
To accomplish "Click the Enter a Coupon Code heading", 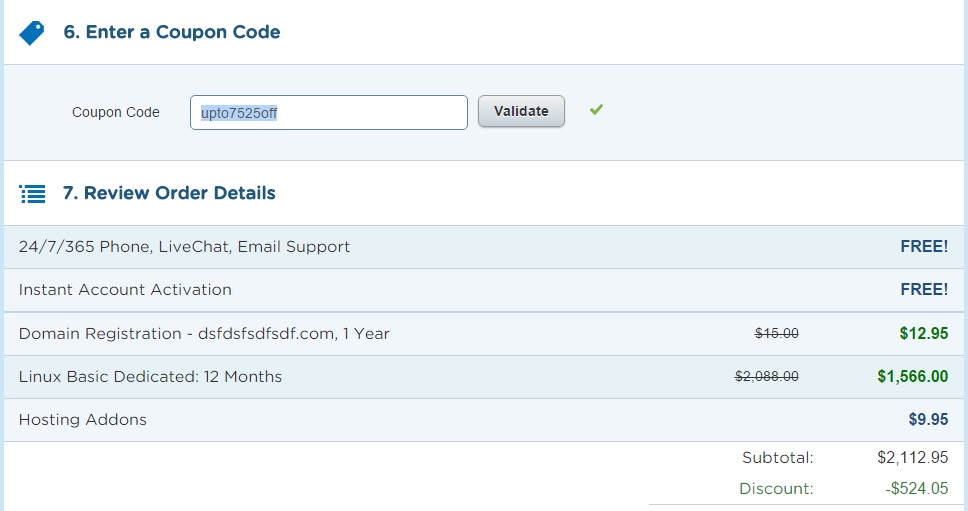I will 172,32.
